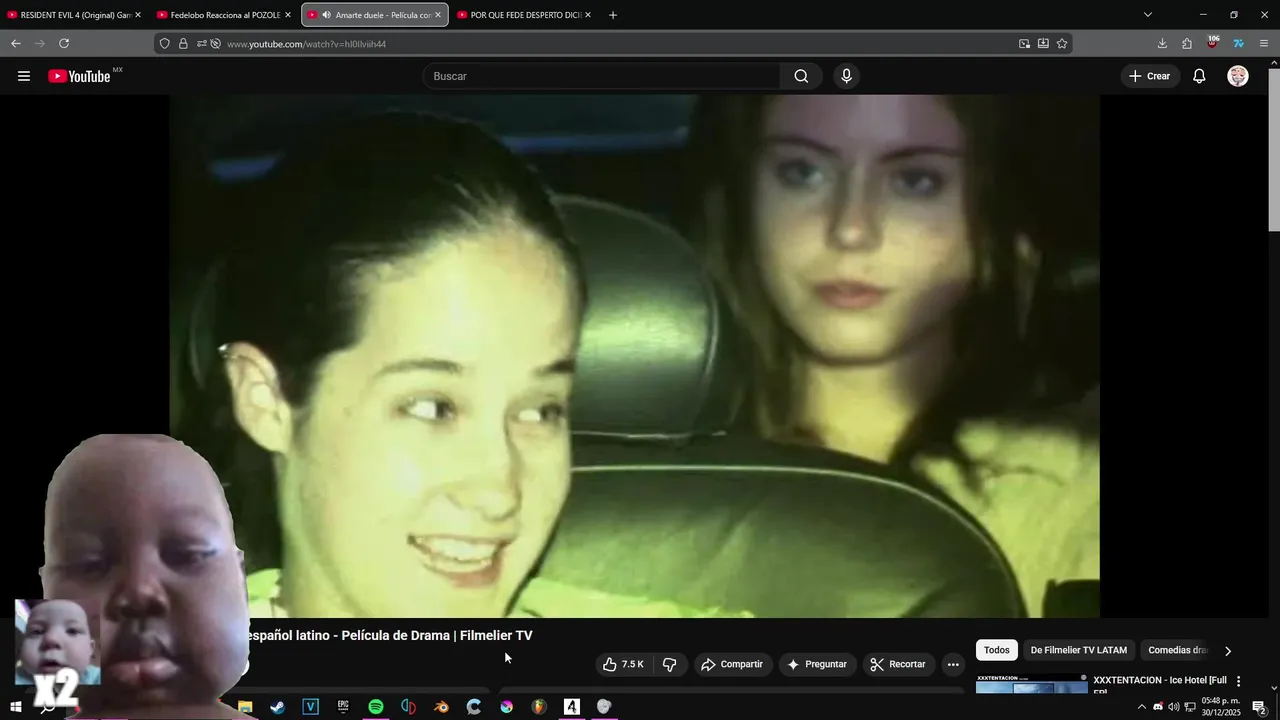Open Windows notification center
Screen dimensions: 1280x720
(1259, 707)
